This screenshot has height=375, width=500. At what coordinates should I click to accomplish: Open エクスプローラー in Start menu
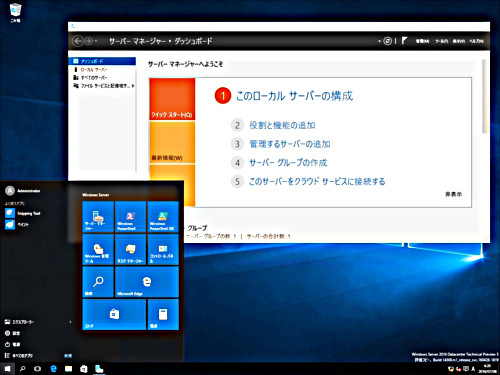pyautogui.click(x=19, y=322)
